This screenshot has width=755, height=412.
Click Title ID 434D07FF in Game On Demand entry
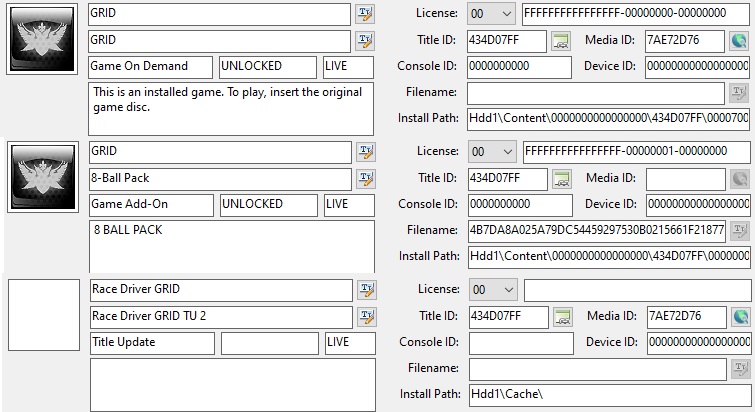(507, 41)
